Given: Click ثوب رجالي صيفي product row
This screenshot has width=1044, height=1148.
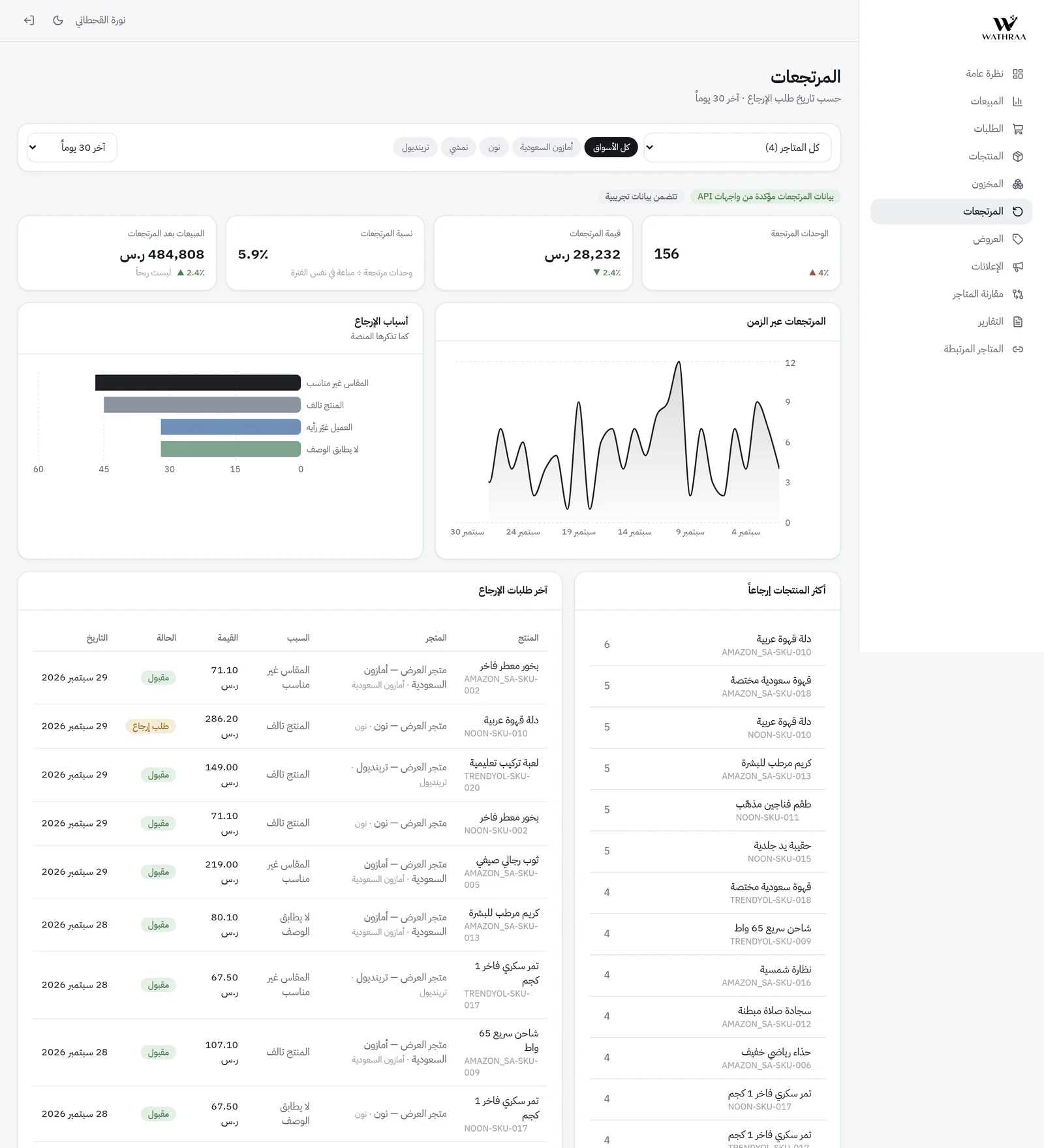Looking at the screenshot, I should coord(290,872).
